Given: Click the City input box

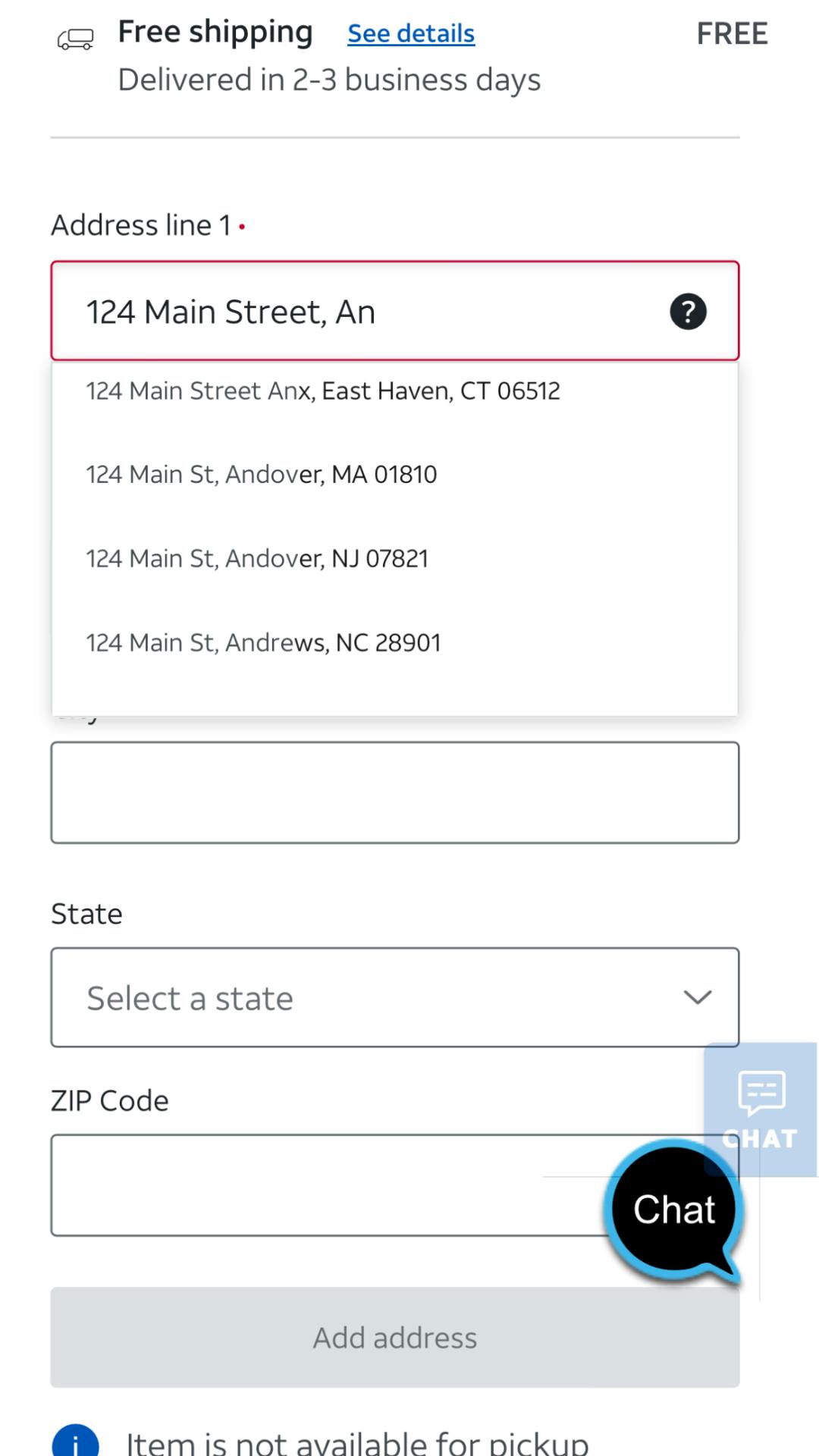Looking at the screenshot, I should [394, 792].
